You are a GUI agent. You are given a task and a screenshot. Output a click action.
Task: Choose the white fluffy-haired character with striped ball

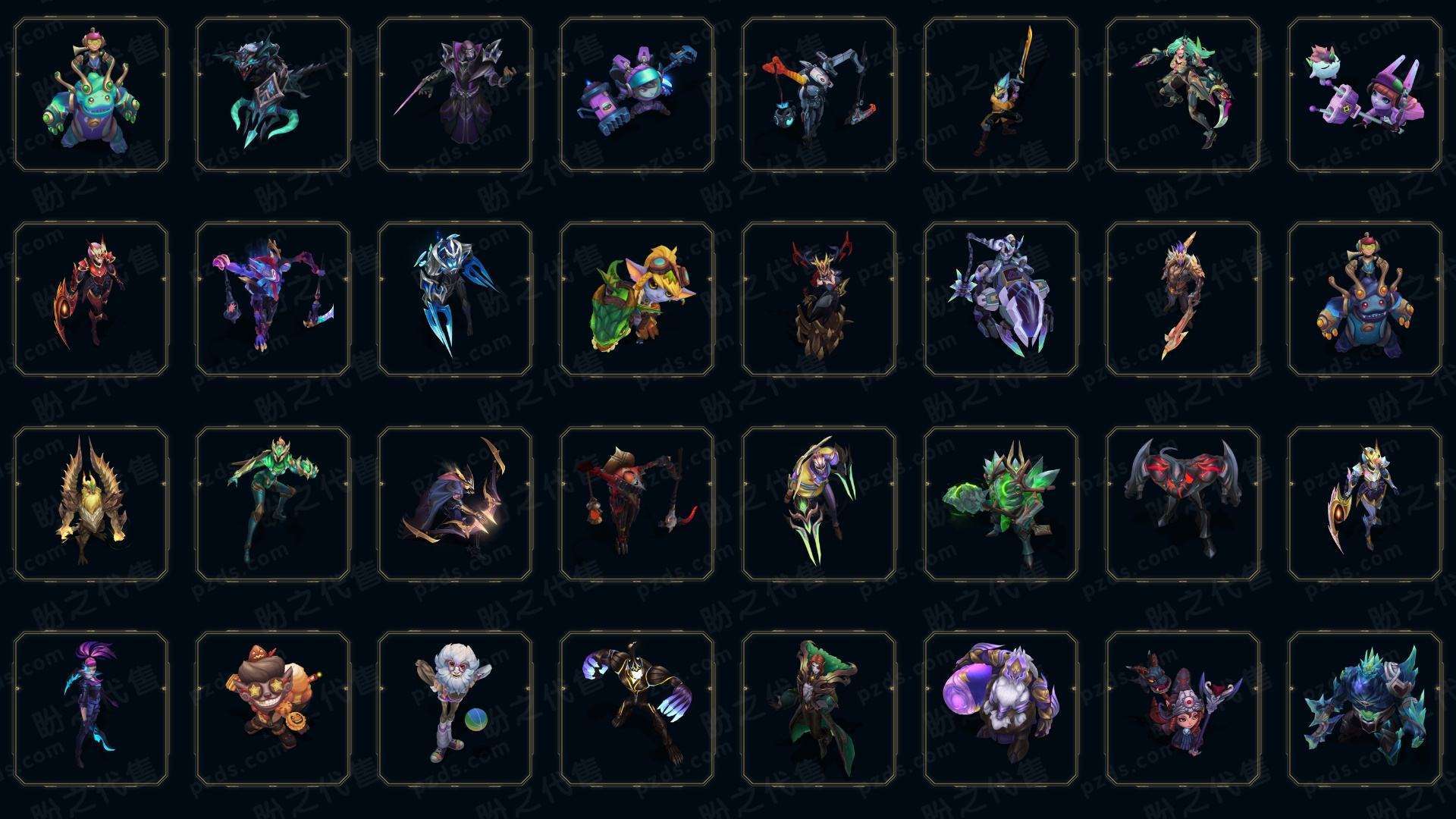tap(455, 708)
